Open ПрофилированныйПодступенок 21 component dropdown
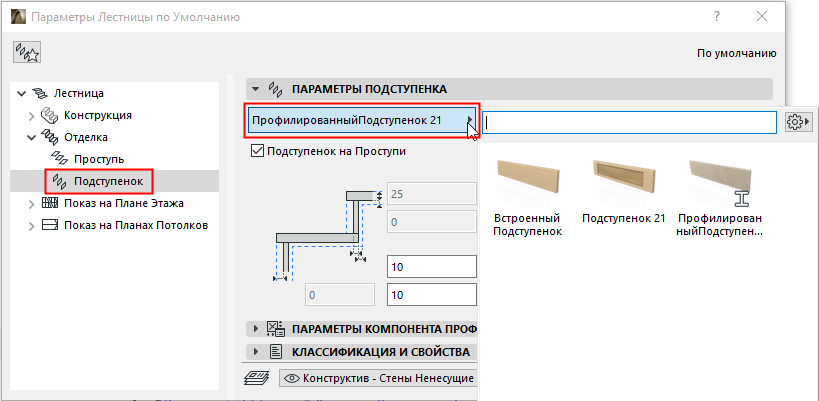 [361, 121]
